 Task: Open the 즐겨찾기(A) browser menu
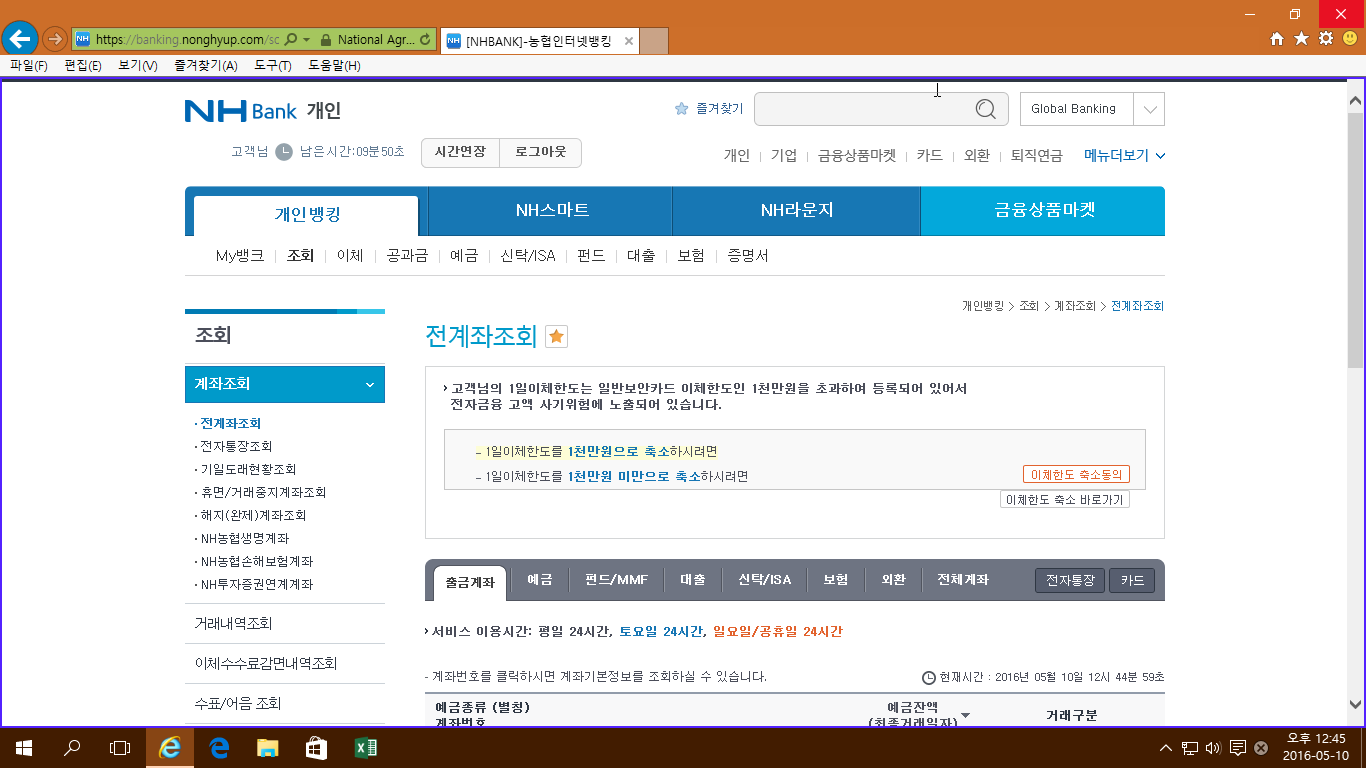point(205,65)
